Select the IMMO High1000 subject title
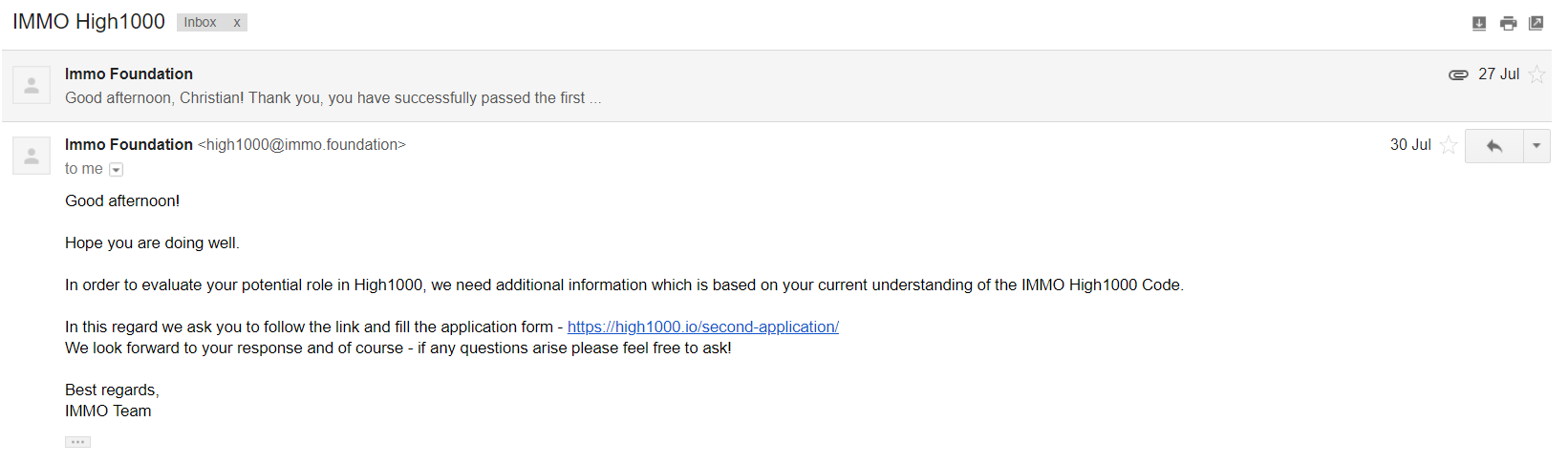 point(89,22)
